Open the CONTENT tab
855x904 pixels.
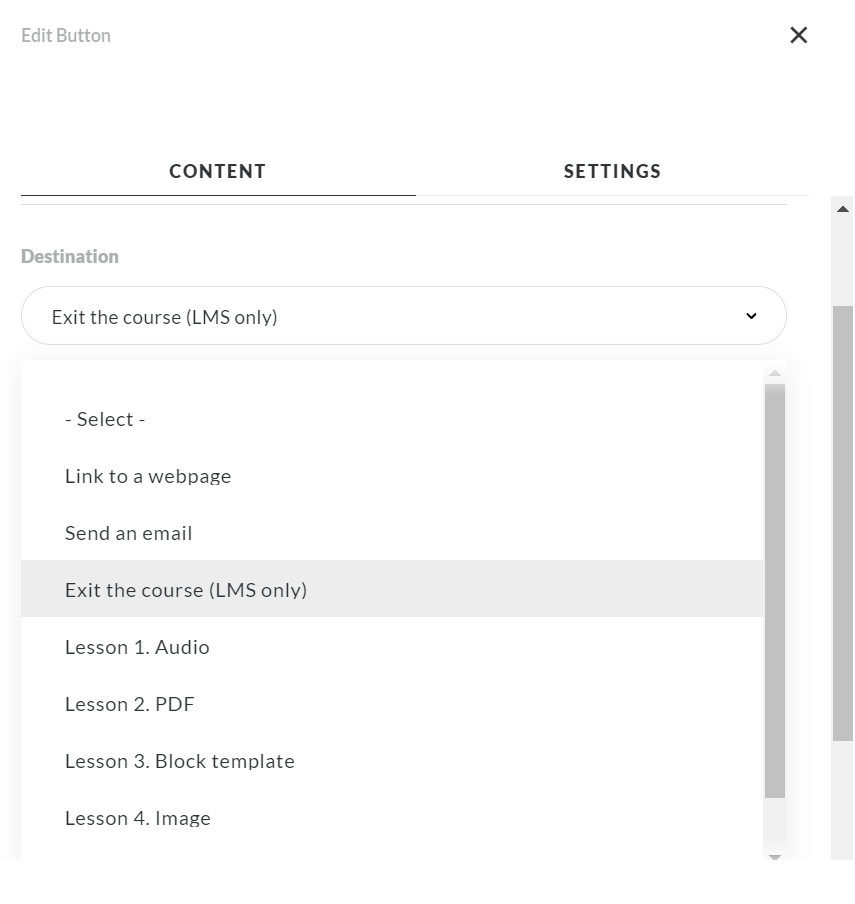[x=217, y=171]
